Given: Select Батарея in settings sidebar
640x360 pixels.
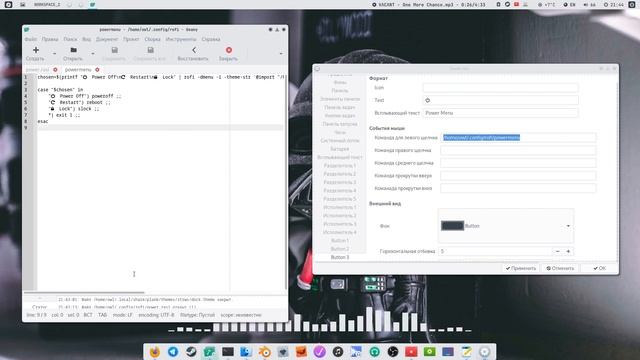Looking at the screenshot, I should (340, 149).
